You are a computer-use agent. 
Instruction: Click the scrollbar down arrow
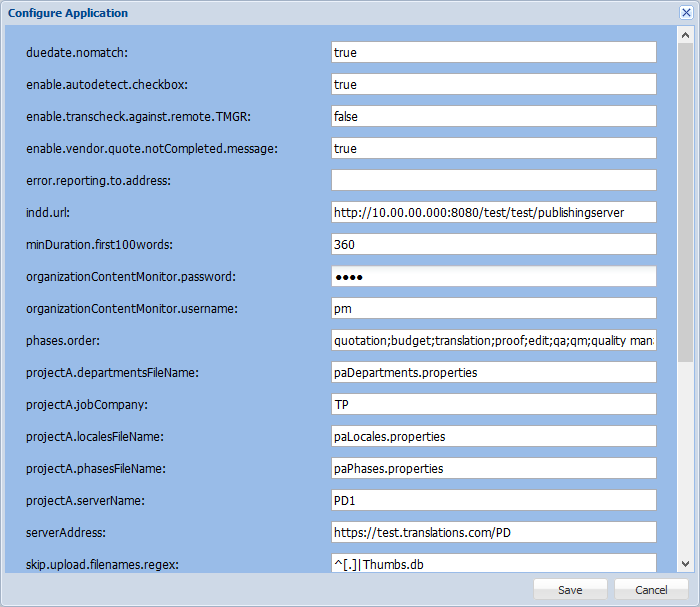tap(685, 565)
